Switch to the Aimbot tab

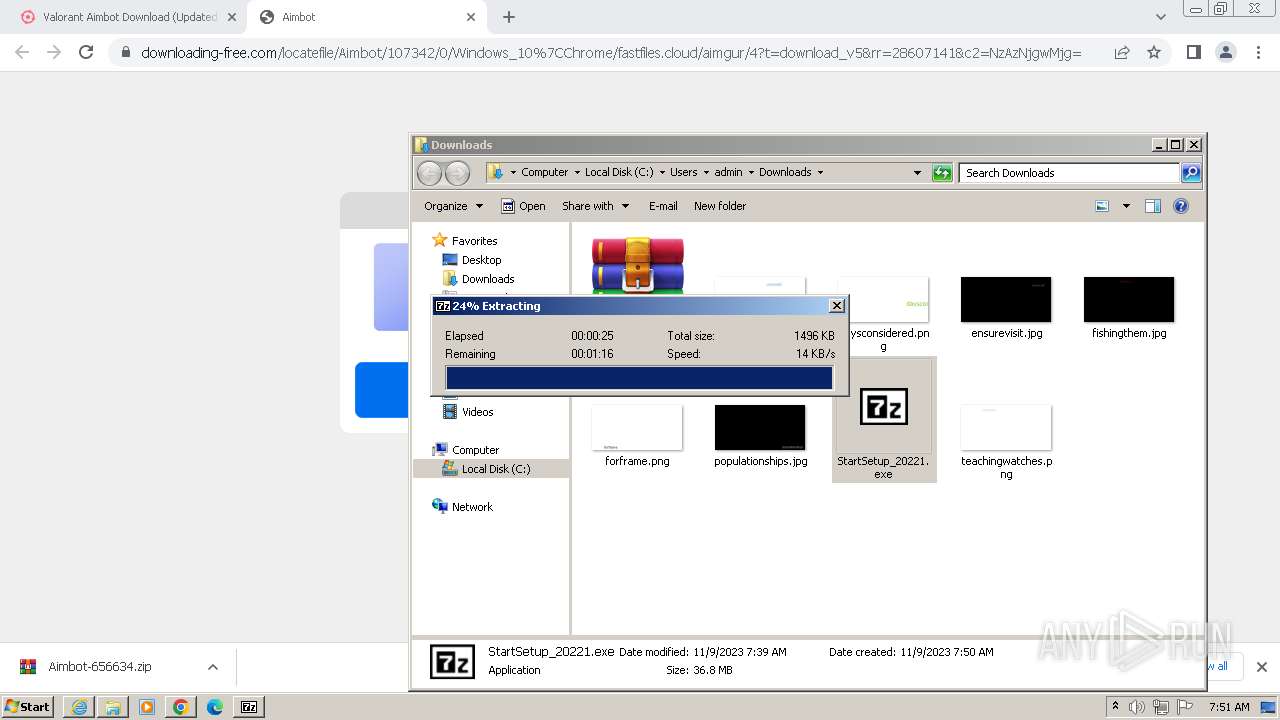(x=365, y=17)
